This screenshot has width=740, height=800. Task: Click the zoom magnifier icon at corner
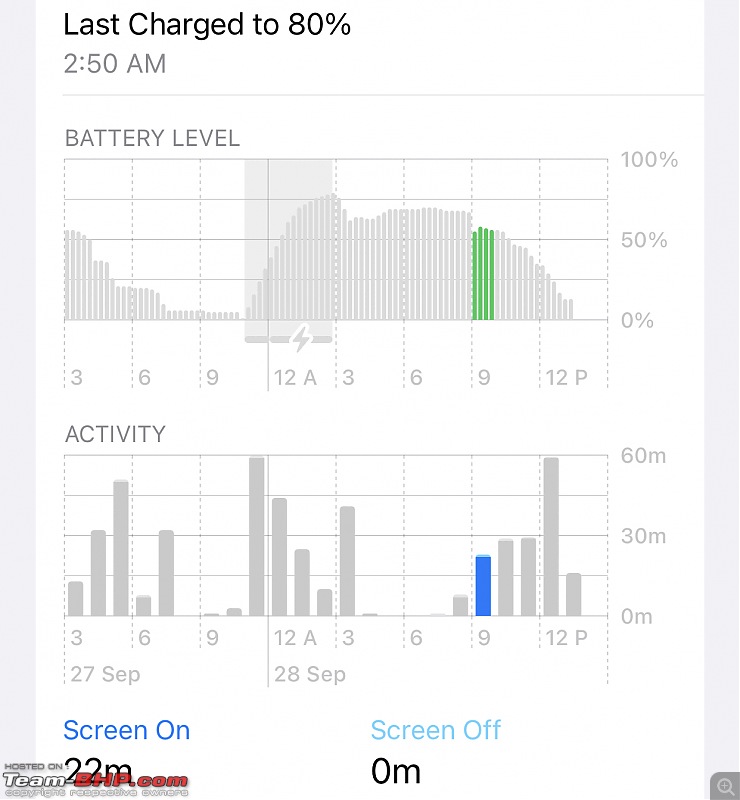pos(725,786)
